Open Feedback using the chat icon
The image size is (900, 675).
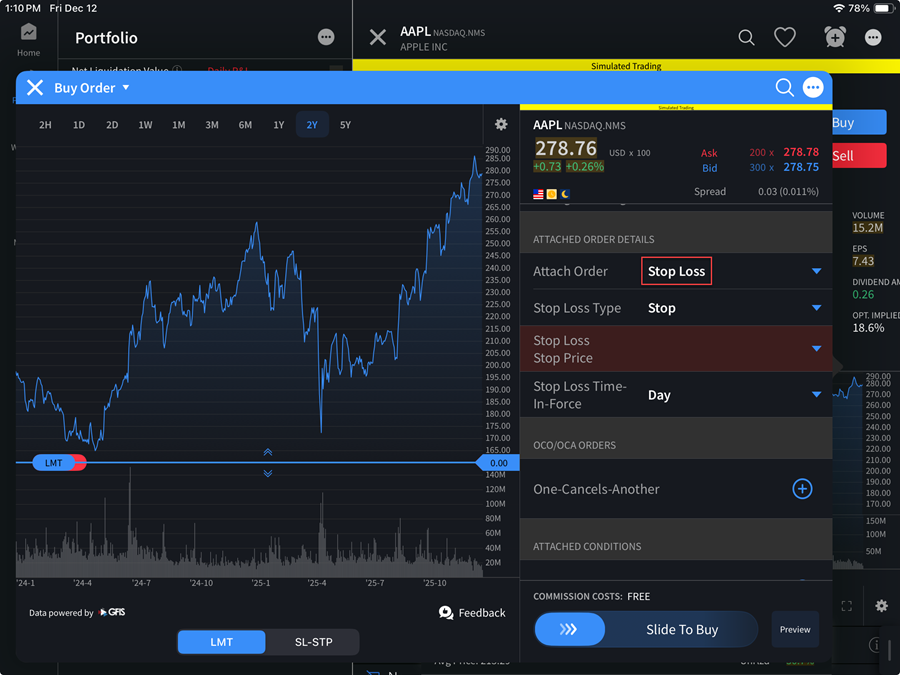click(x=446, y=612)
